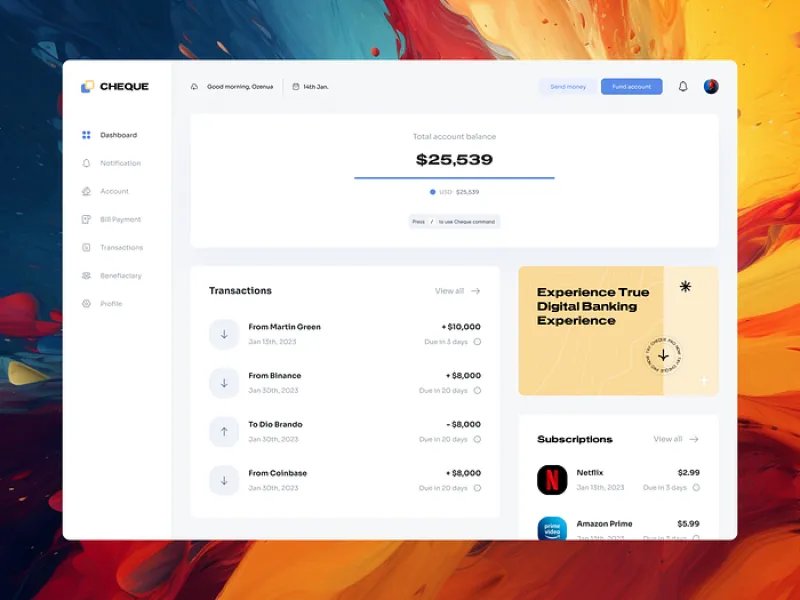800x600 pixels.
Task: Click the blue balance progress bar
Action: tap(454, 178)
